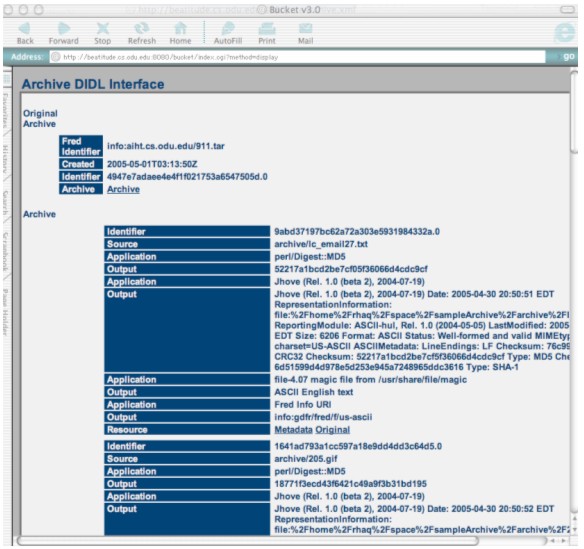Select the 'Fred Info URI' application value
This screenshot has height=549, width=584.
[302, 404]
